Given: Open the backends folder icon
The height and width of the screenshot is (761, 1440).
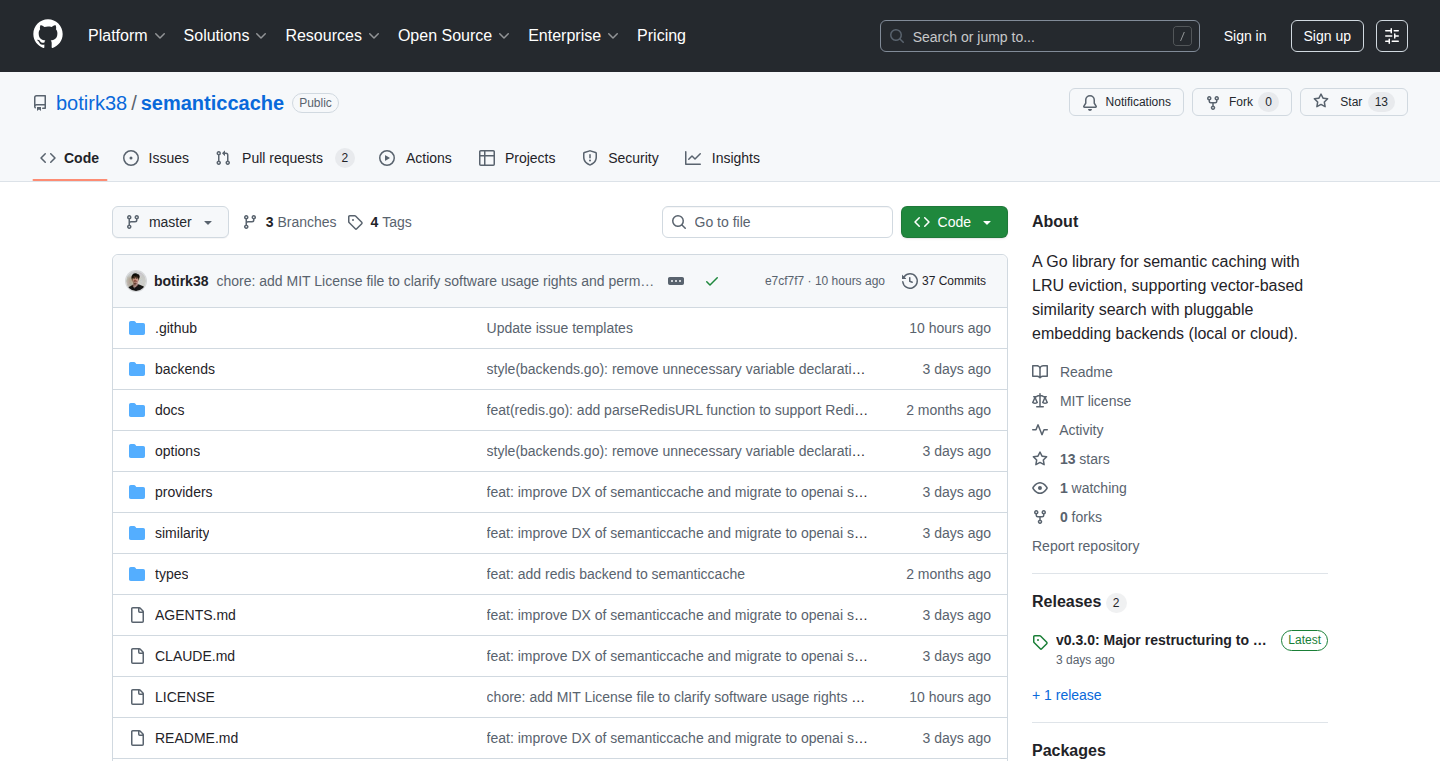Looking at the screenshot, I should (137, 369).
